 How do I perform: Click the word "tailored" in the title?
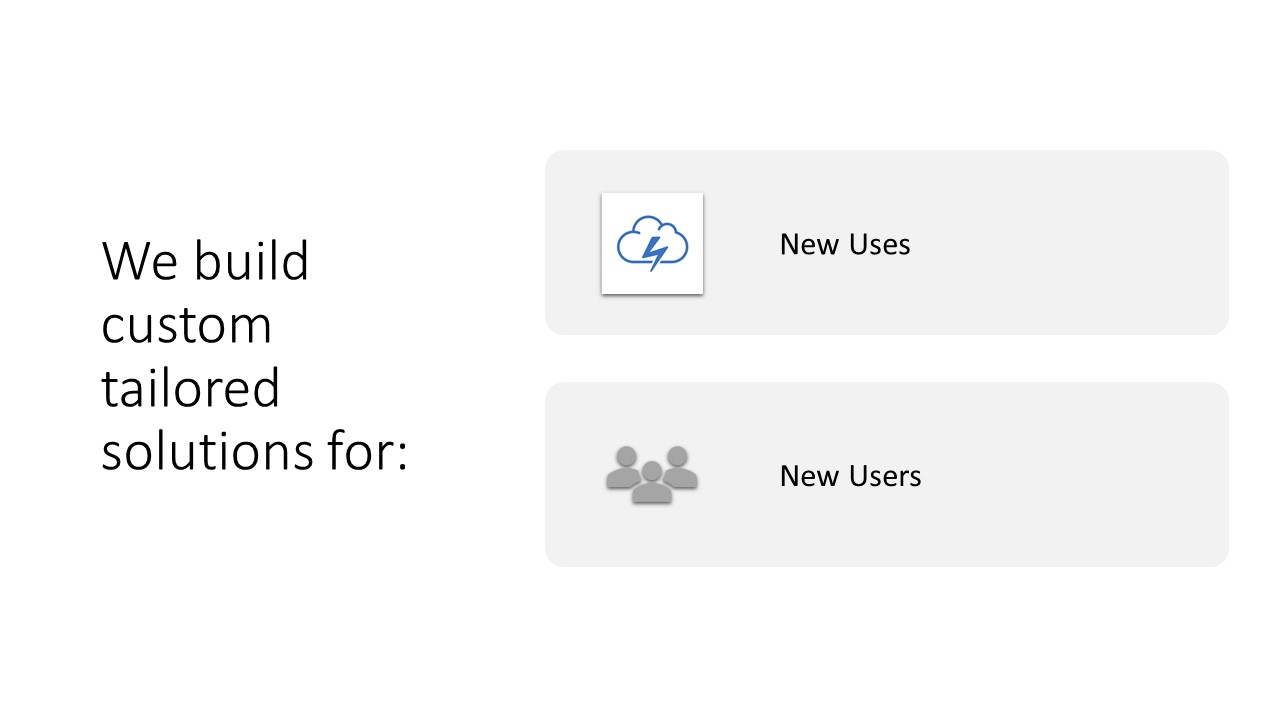tap(190, 388)
